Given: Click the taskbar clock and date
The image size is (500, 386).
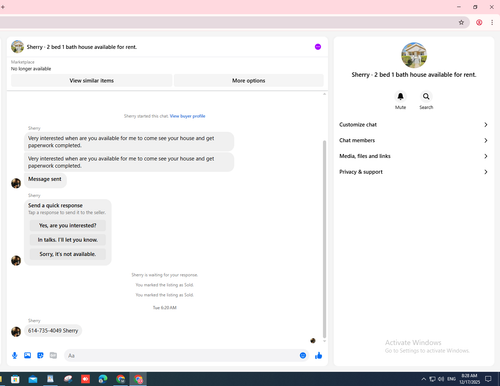Looking at the screenshot, I should coord(469,379).
